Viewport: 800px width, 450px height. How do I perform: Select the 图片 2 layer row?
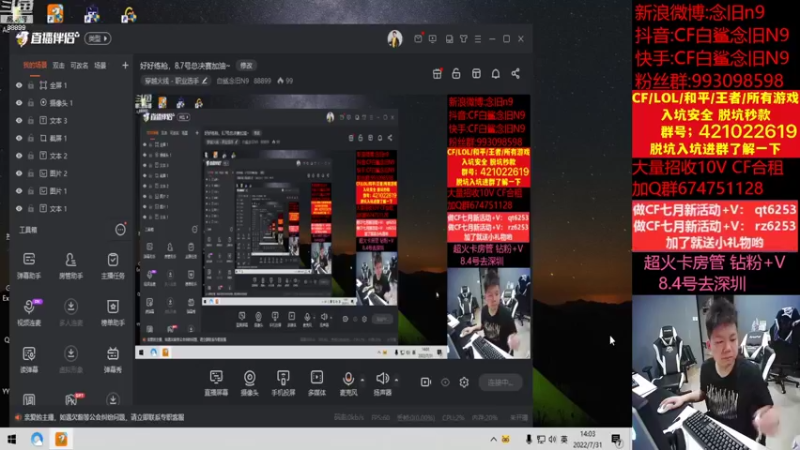coord(71,173)
